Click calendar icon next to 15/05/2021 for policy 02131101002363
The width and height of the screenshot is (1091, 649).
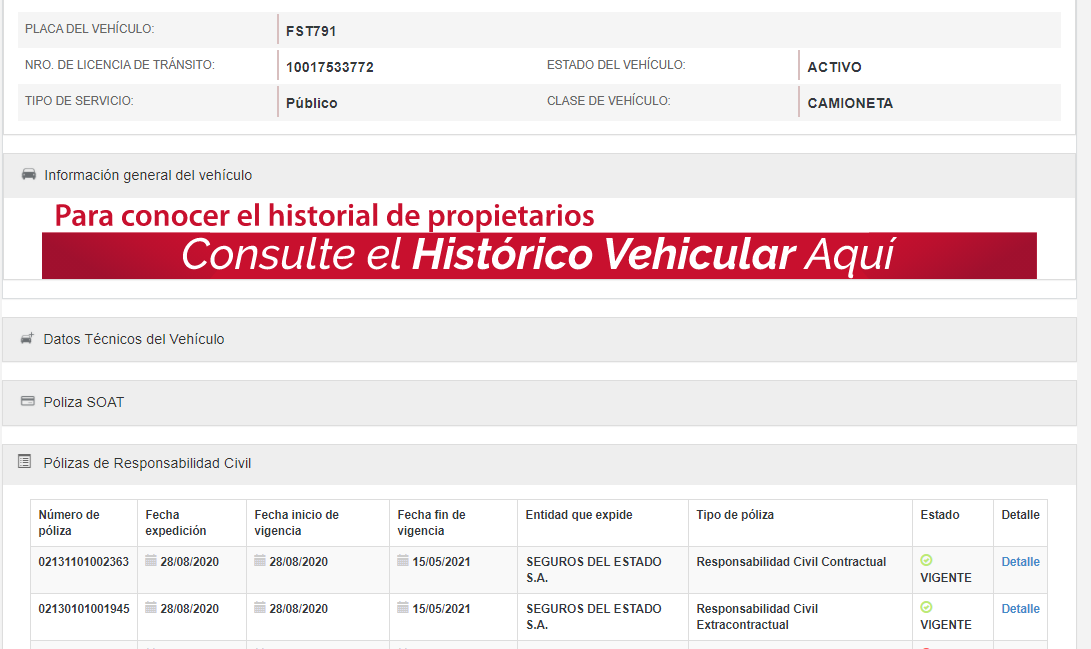403,561
